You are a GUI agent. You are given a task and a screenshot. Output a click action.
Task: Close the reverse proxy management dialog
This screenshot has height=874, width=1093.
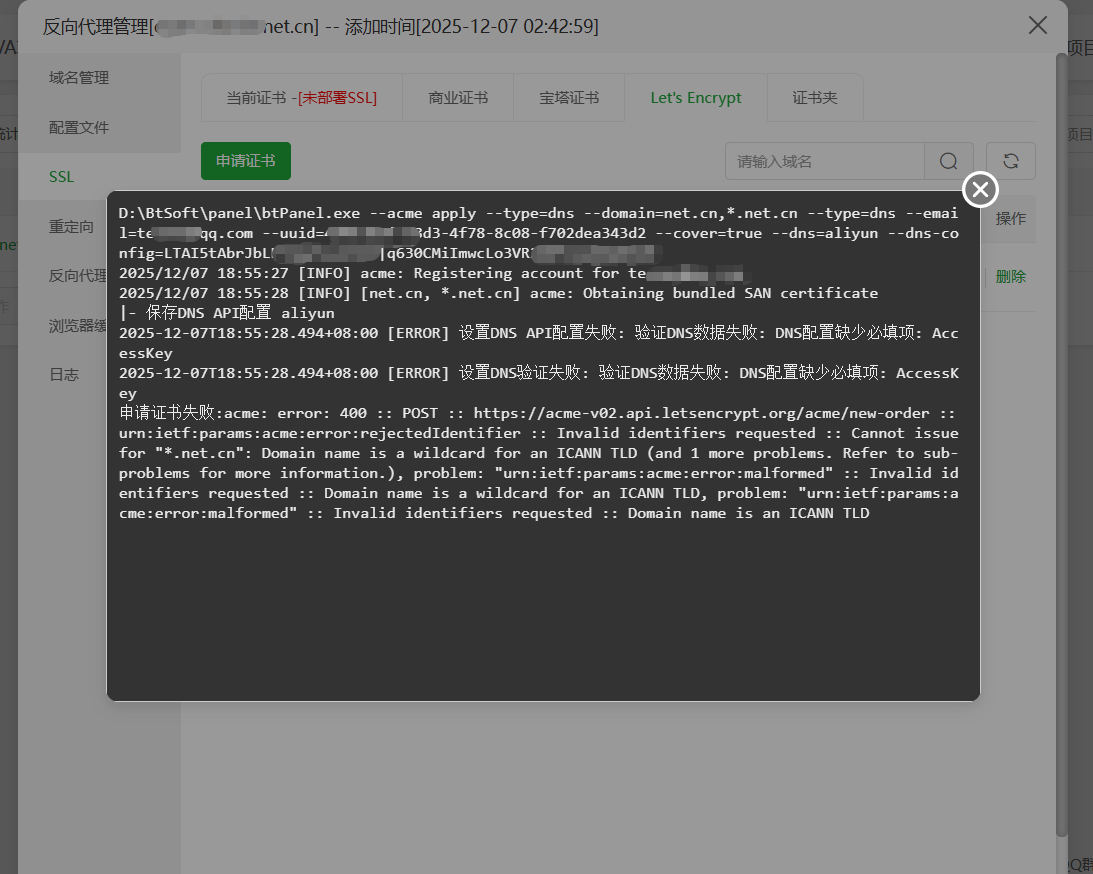point(1037,26)
